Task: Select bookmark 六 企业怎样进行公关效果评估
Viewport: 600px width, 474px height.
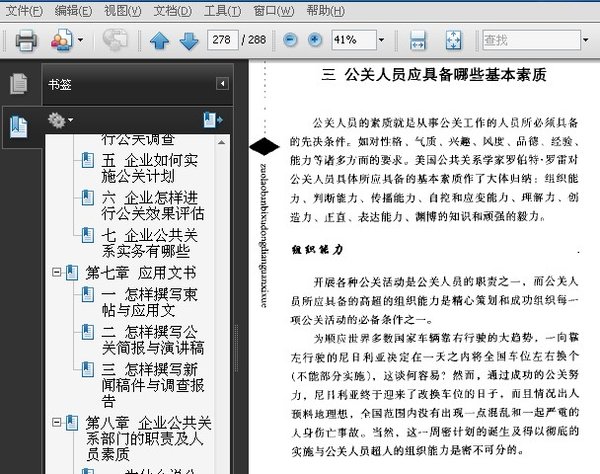Action: pyautogui.click(x=153, y=206)
